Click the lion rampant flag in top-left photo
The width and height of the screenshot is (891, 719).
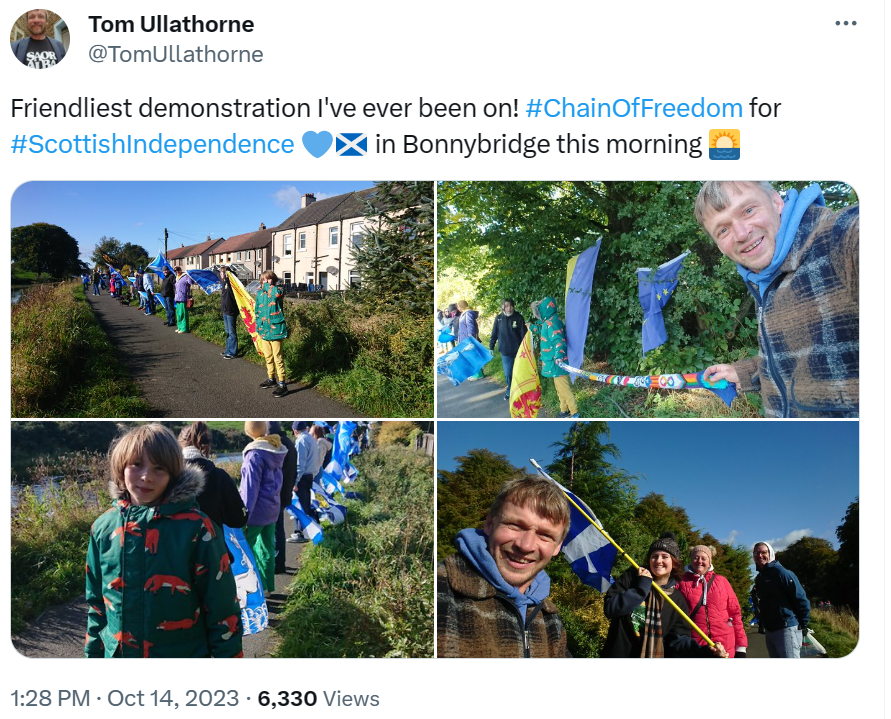pos(245,311)
